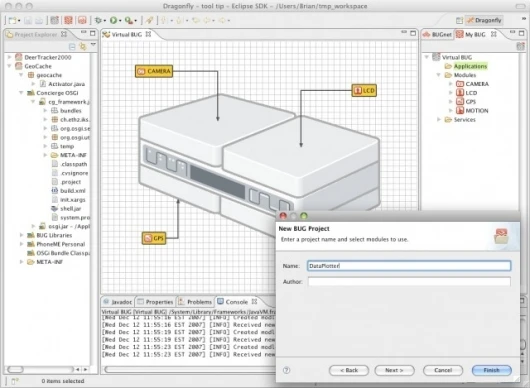Screen dimensions: 530x388
Task: Click the pencil/wand toolbar icon
Action: 149,21
